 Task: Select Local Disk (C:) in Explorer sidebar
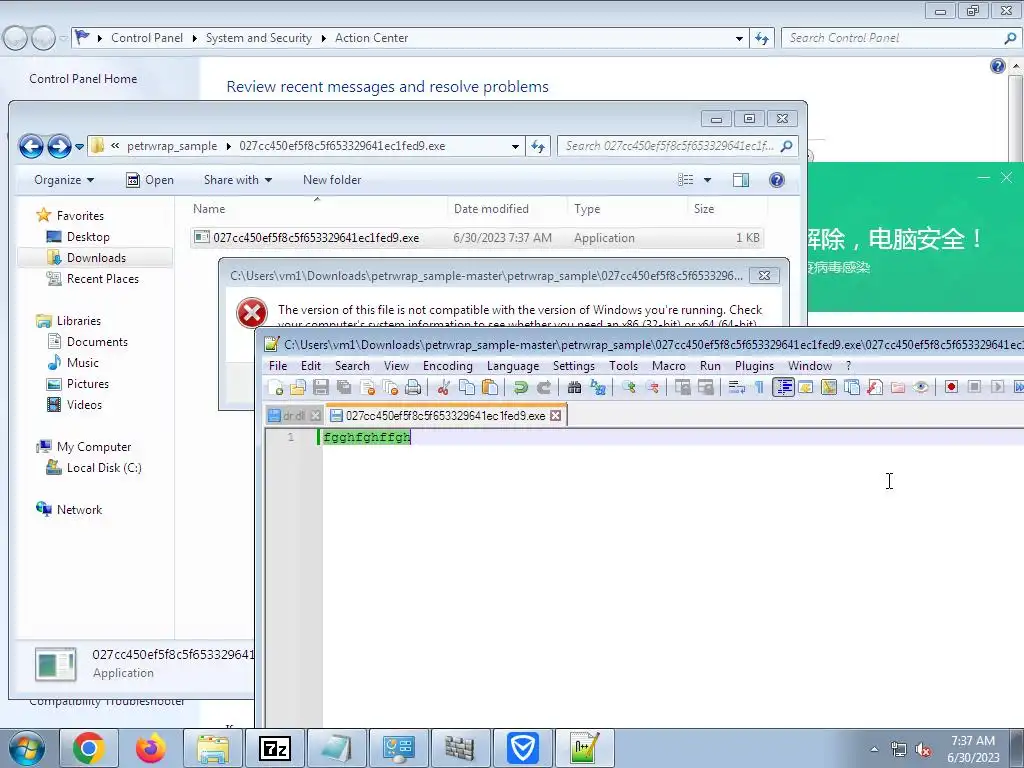104,468
